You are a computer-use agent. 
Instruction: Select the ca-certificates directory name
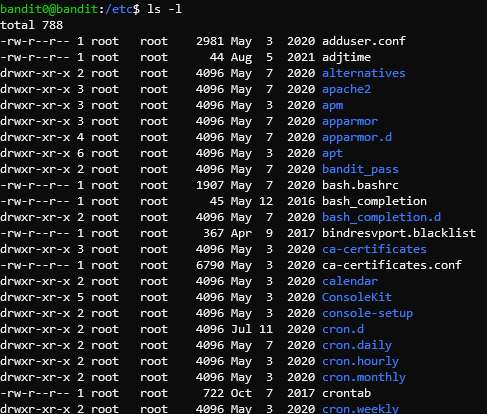[x=374, y=249]
